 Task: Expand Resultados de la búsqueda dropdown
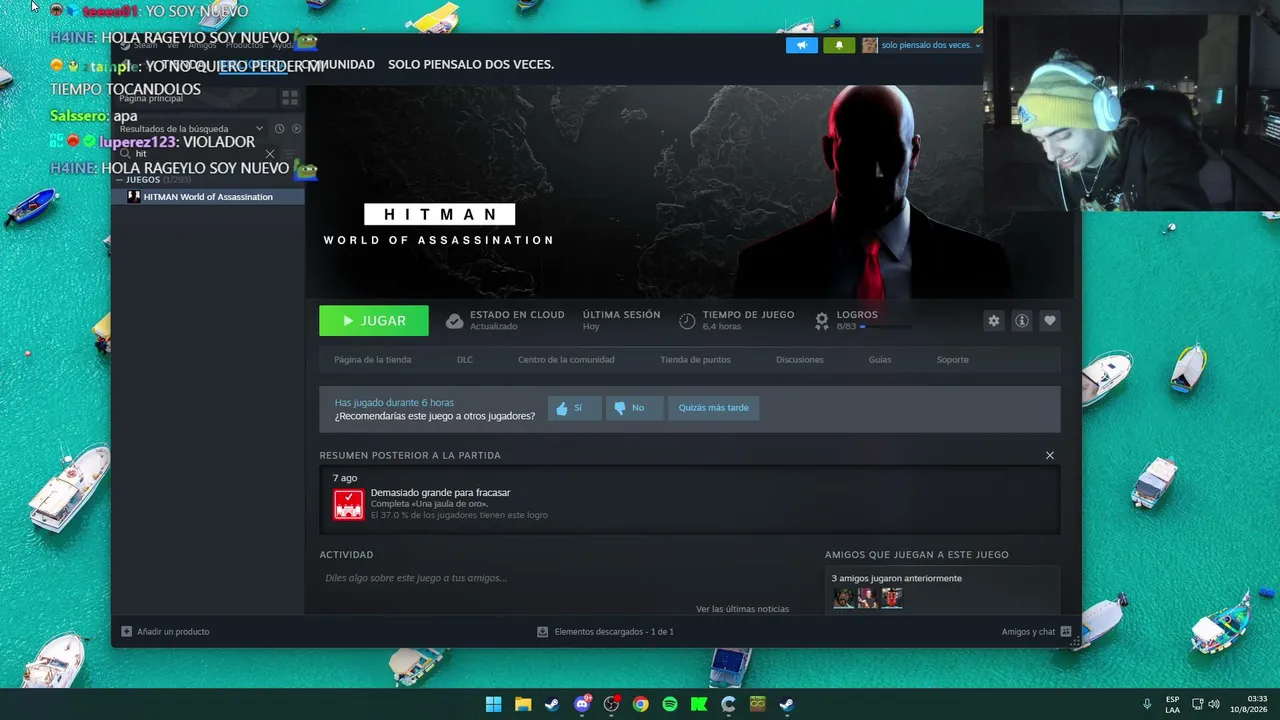(259, 129)
